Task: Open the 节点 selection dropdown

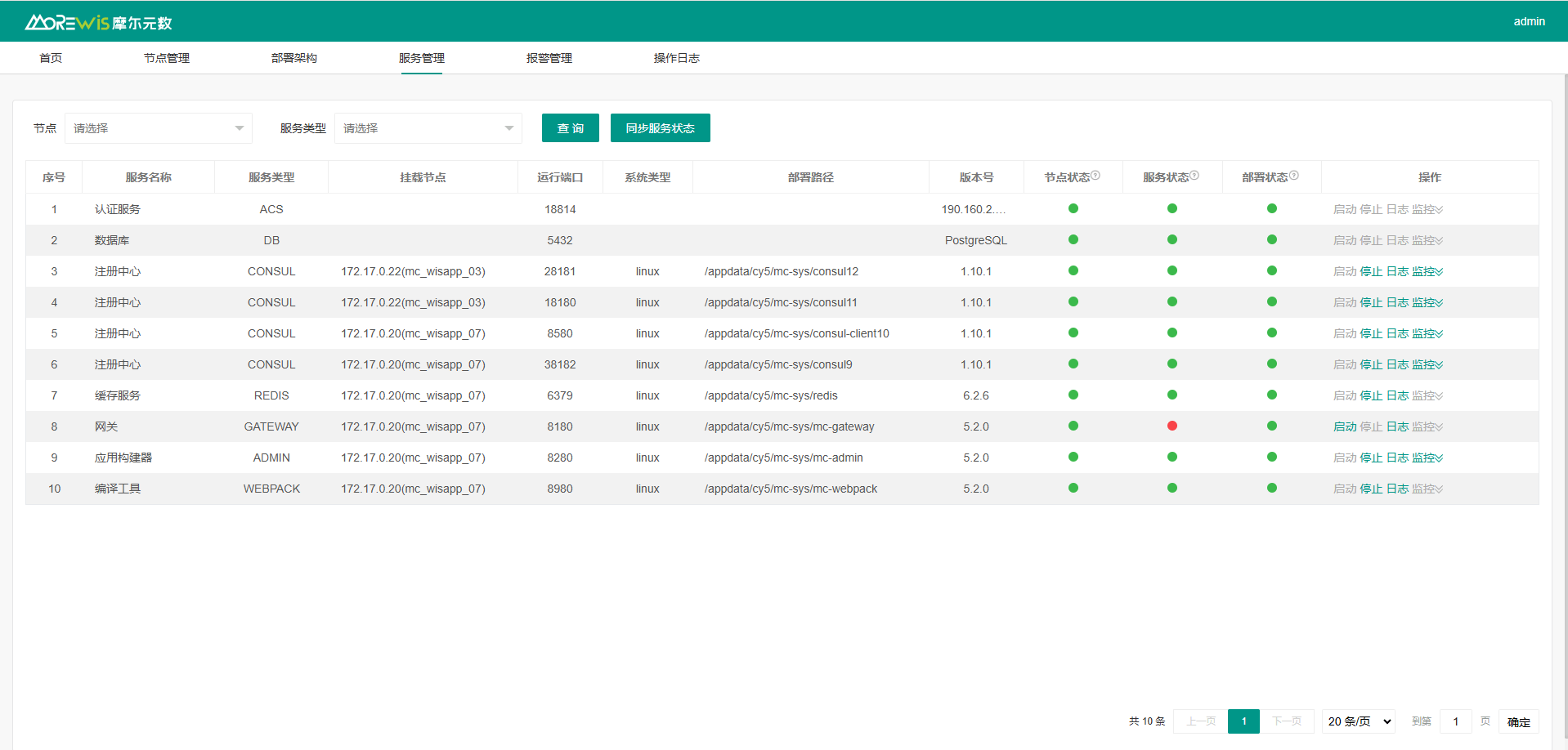Action: pos(159,128)
